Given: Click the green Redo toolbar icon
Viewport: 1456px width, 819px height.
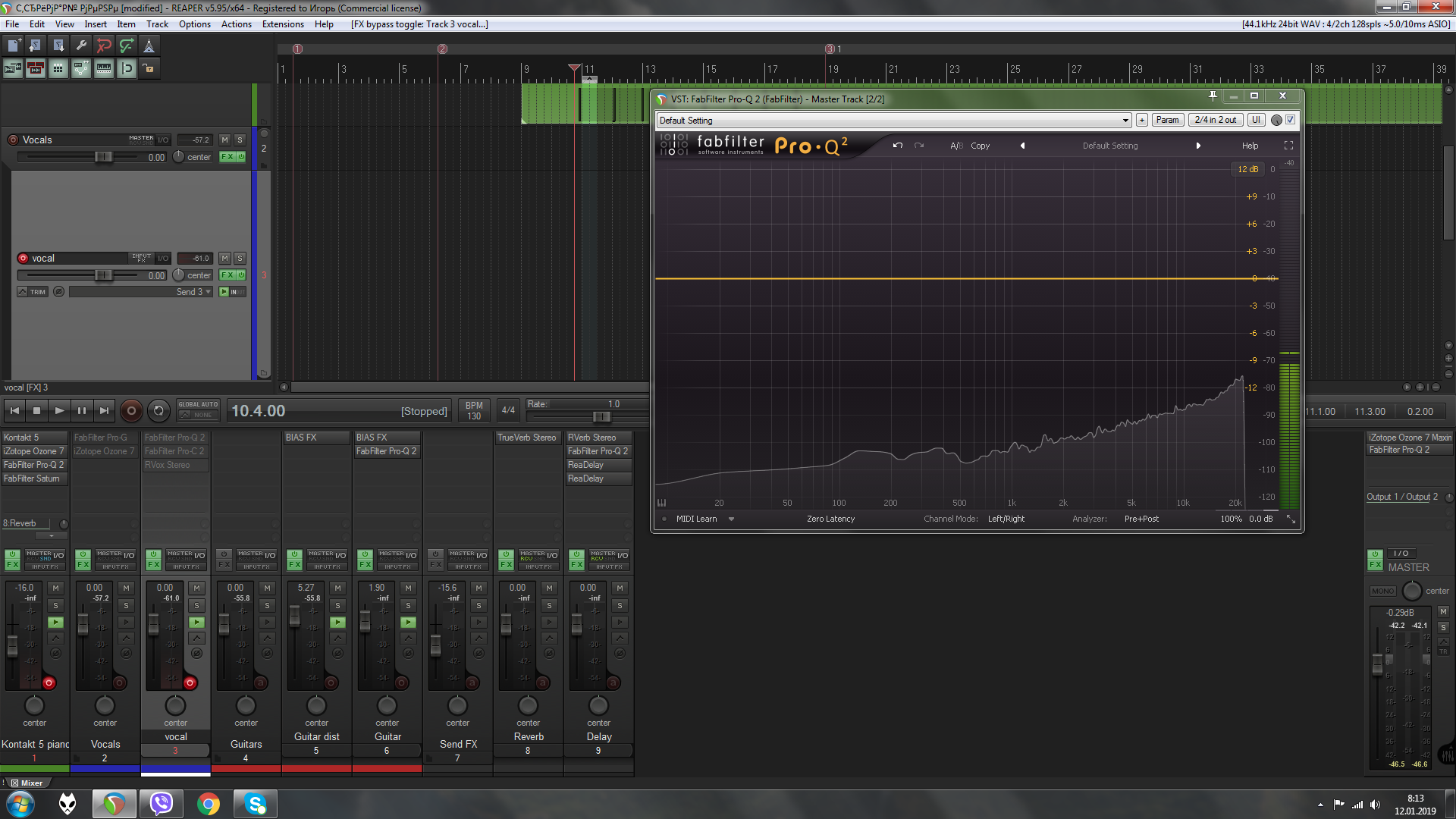Looking at the screenshot, I should (x=127, y=45).
